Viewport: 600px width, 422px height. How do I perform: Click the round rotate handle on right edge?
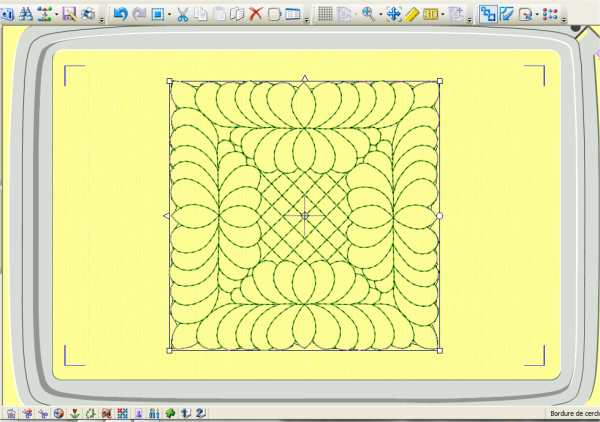[440, 216]
